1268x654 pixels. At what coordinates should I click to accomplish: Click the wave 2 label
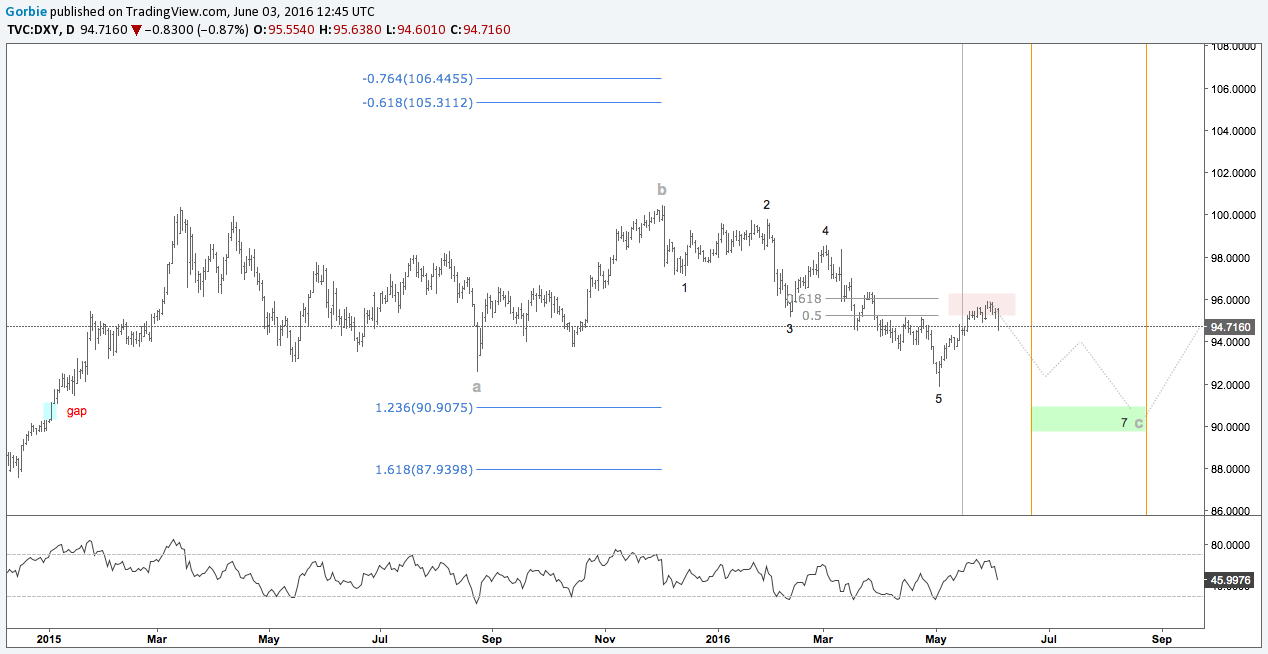coord(766,205)
